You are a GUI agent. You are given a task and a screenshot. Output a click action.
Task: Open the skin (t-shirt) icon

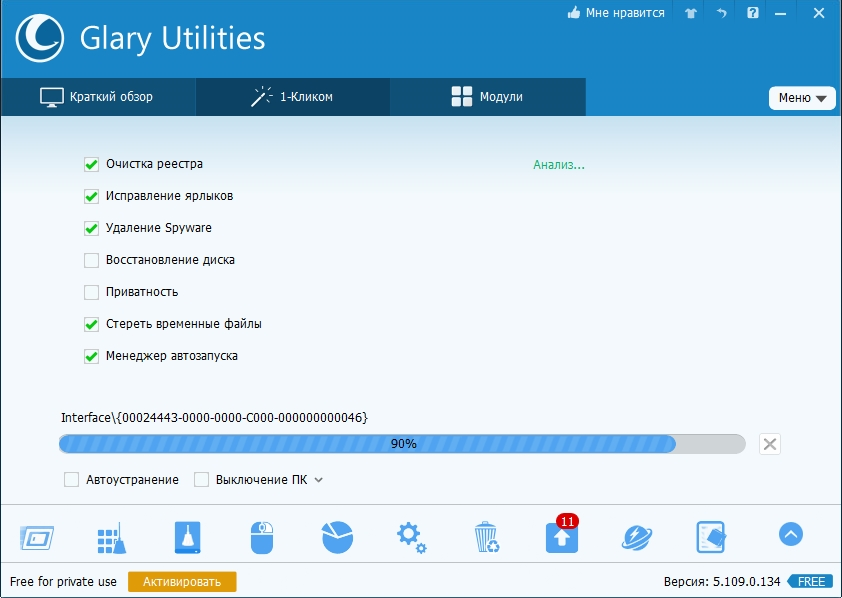click(691, 13)
